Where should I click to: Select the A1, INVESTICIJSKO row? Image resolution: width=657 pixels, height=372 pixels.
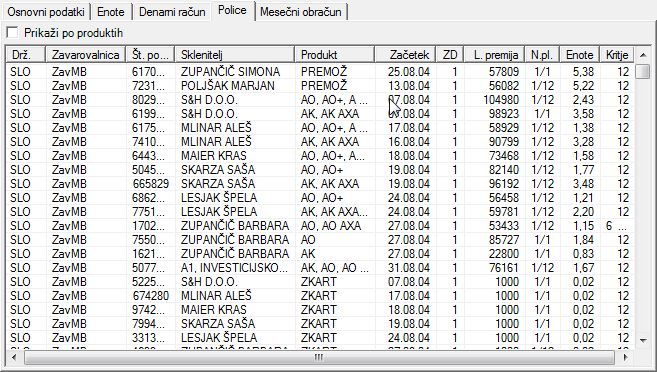320,268
